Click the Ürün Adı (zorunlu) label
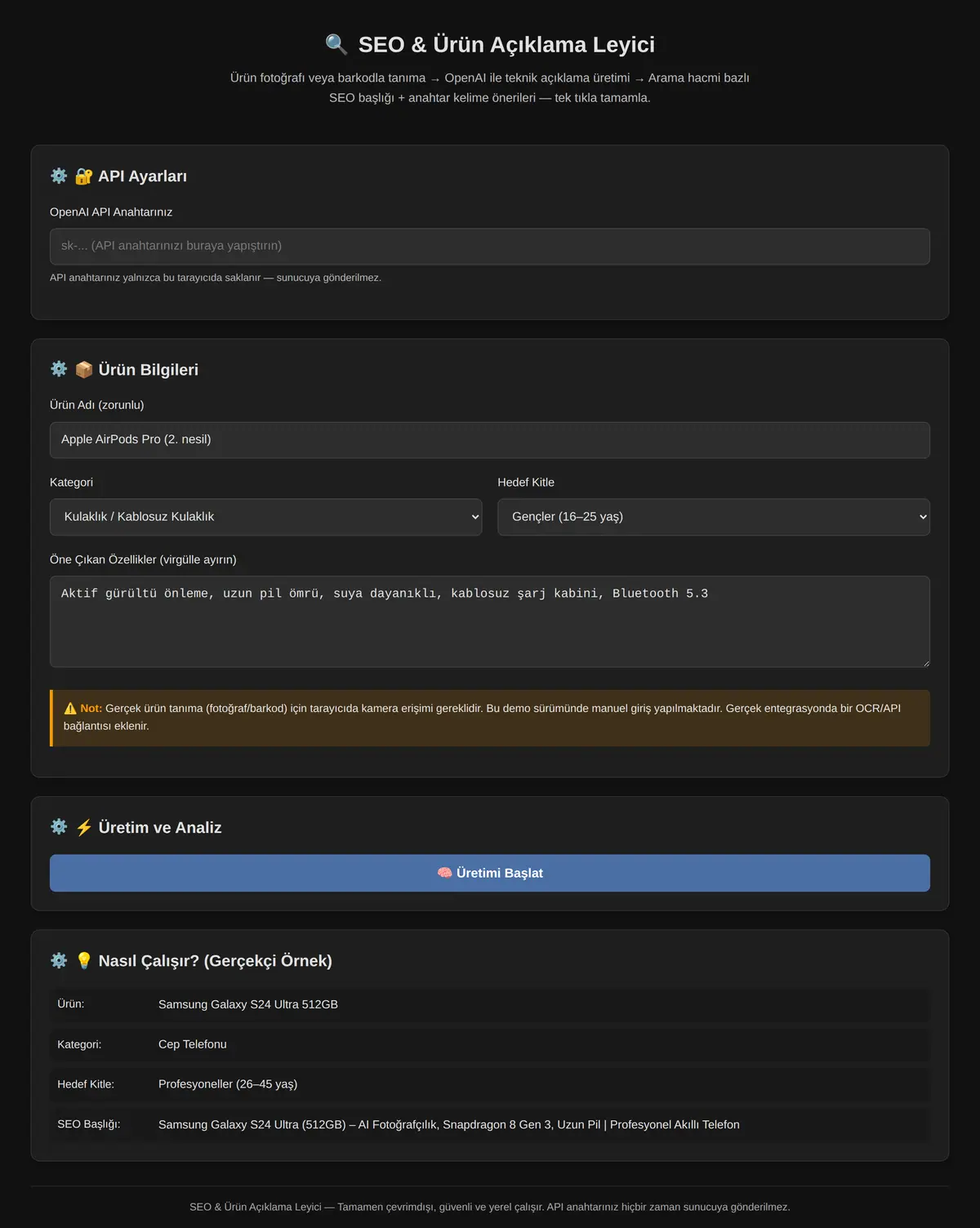Screen dimensions: 980x1228 coord(97,405)
